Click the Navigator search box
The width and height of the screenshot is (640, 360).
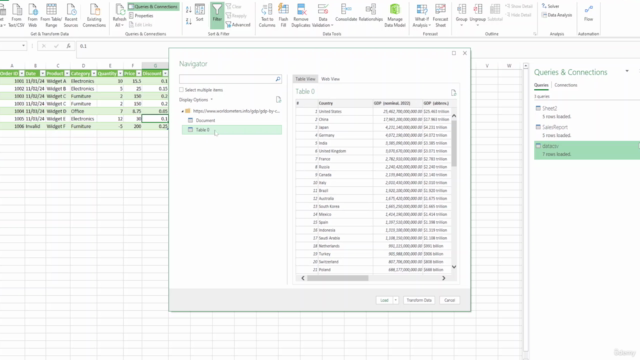[x=227, y=79]
